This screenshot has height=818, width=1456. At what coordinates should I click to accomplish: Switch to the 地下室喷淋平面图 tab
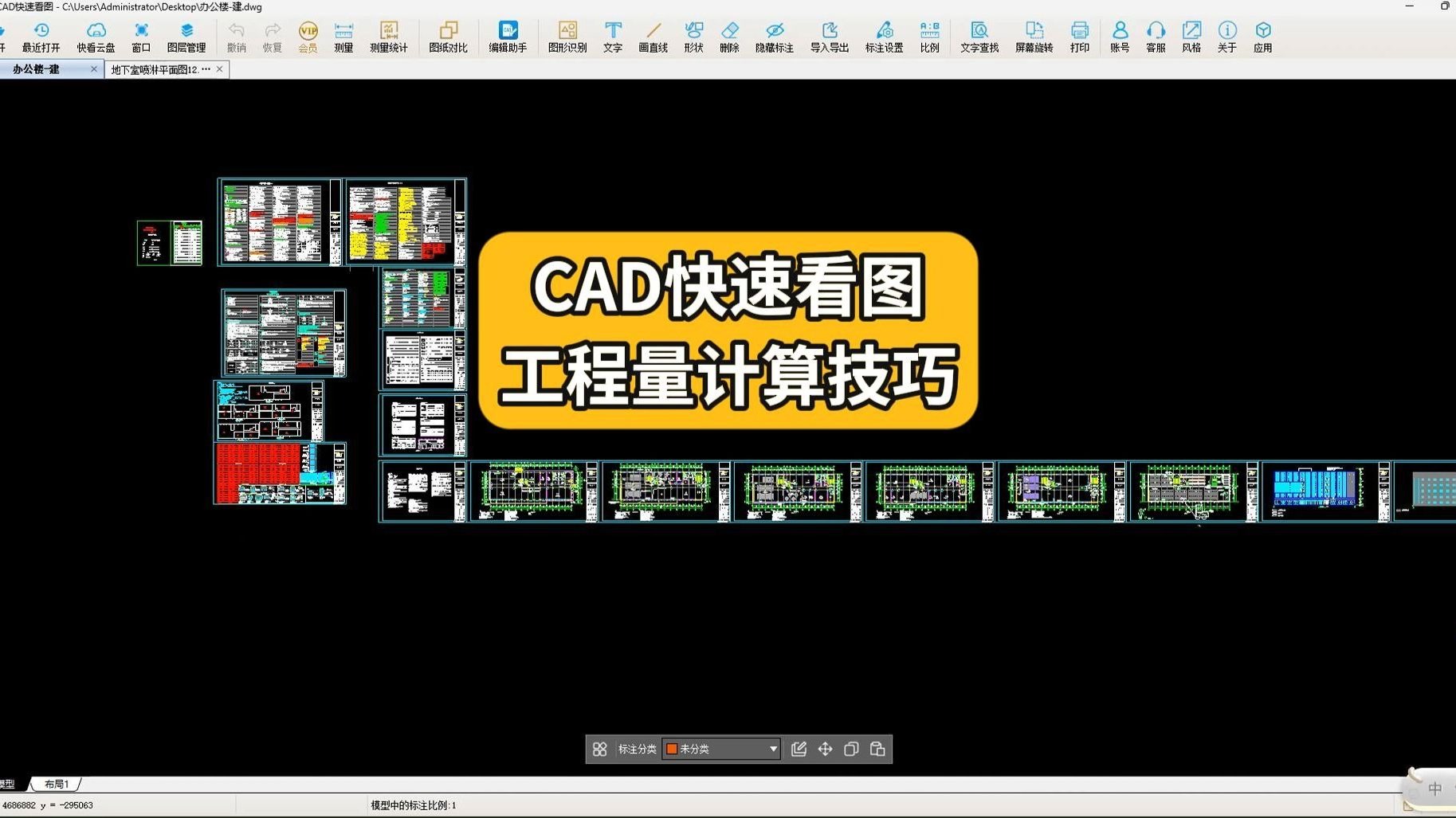click(x=159, y=69)
